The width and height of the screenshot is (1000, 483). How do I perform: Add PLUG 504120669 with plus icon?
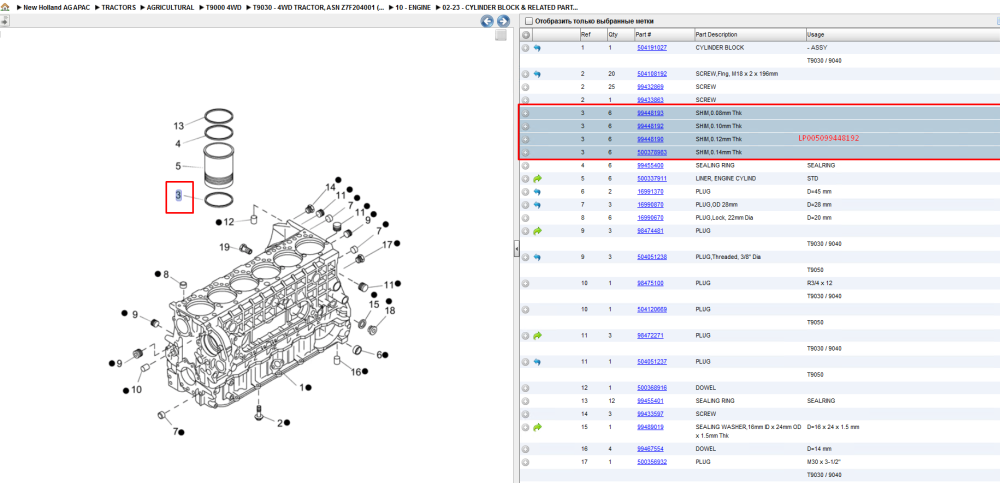coord(526,309)
